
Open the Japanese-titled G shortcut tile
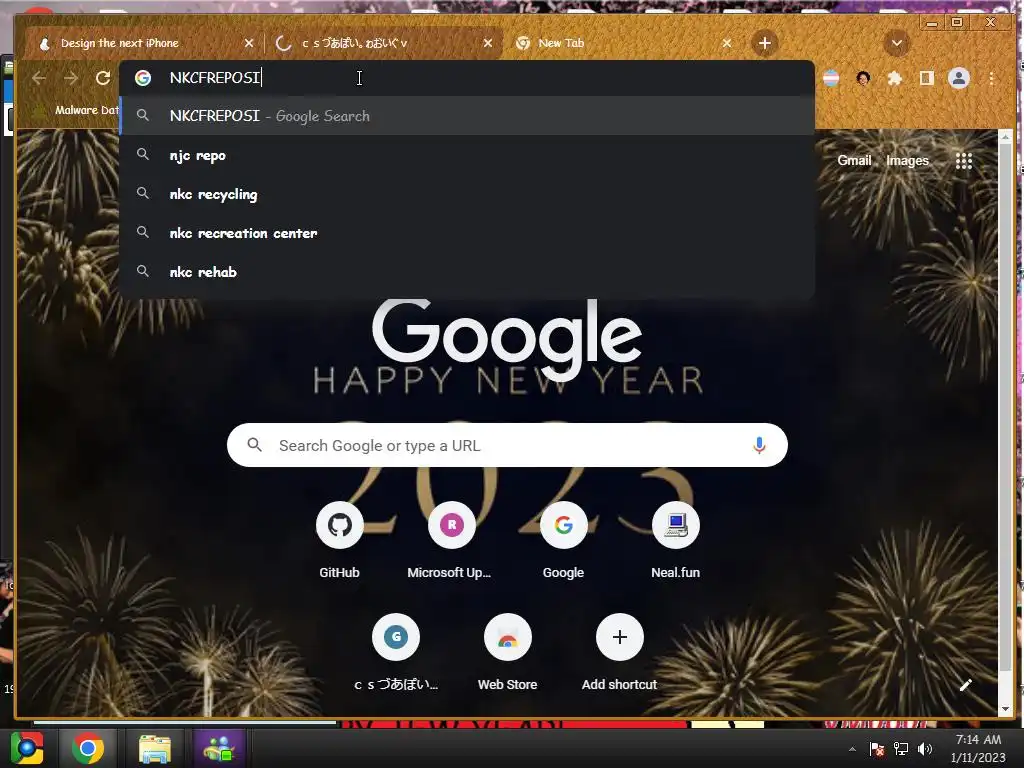coord(396,653)
